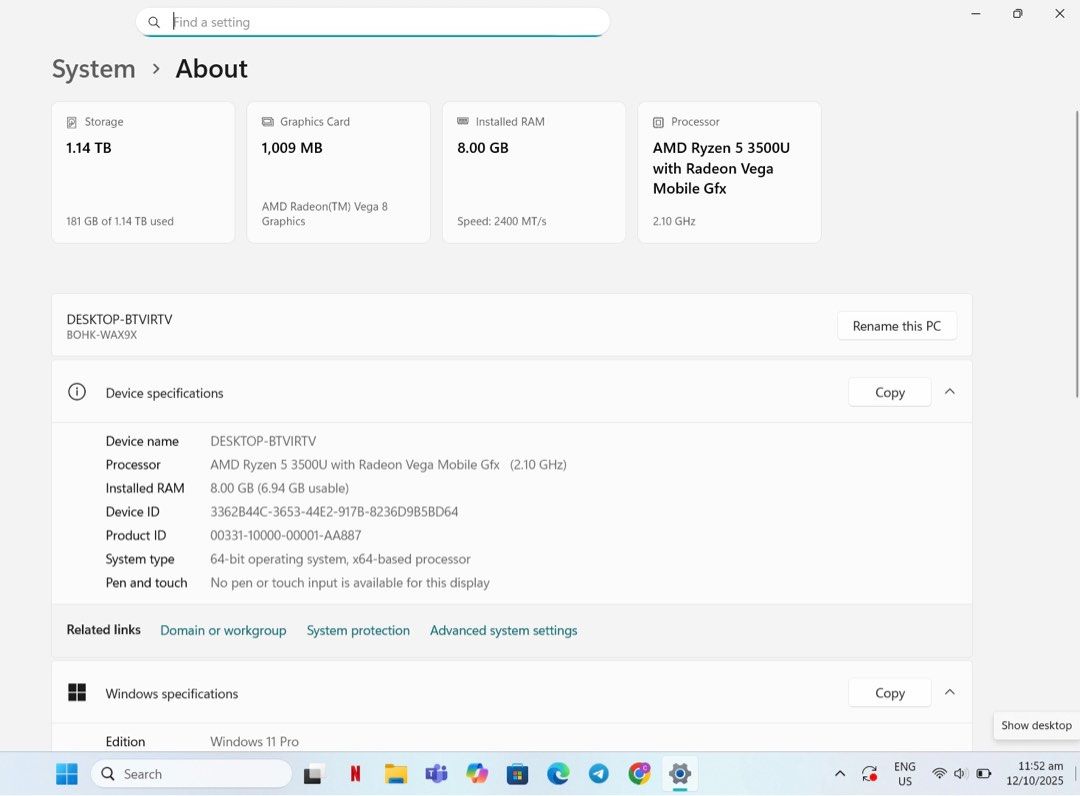Open Advanced system settings link
Screen dimensions: 1080x796
[x=503, y=630]
